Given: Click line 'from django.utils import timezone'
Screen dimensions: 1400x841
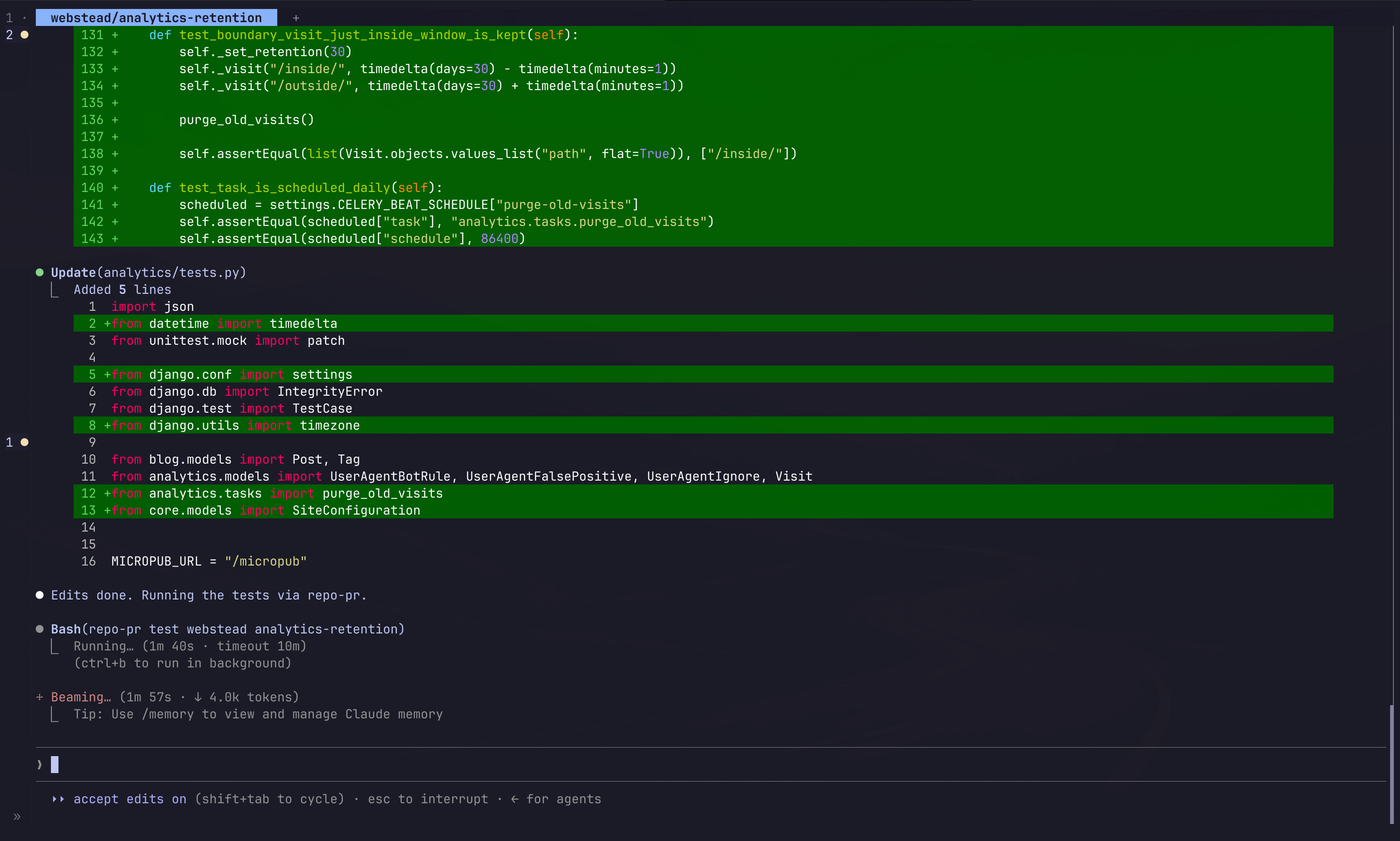Looking at the screenshot, I should [x=703, y=425].
